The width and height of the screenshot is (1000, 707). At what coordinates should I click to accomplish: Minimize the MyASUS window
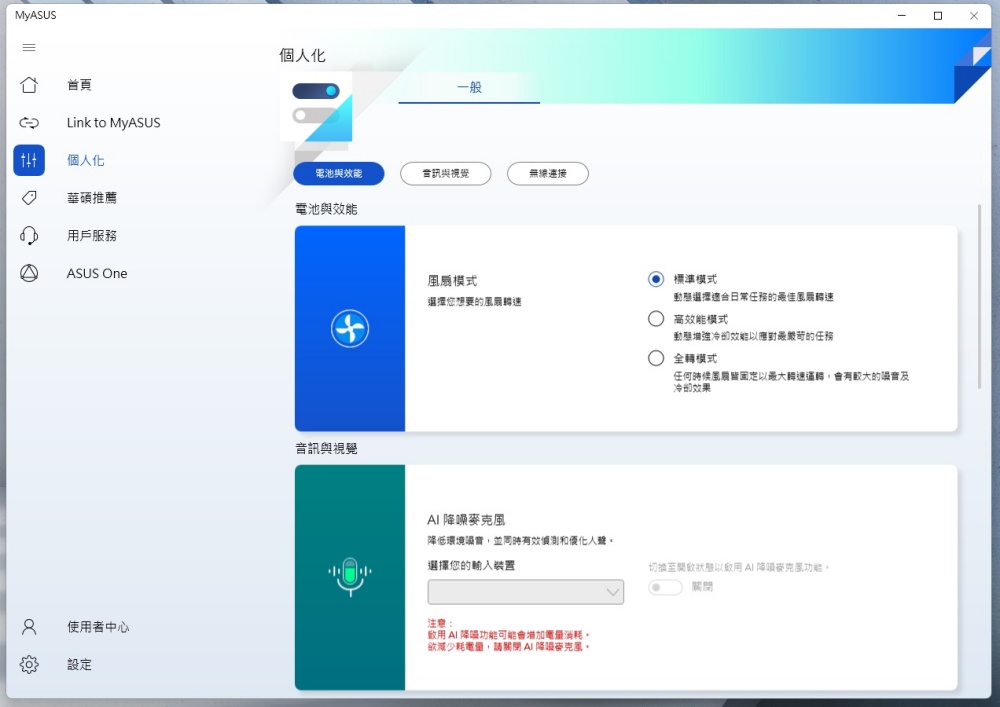coord(902,16)
